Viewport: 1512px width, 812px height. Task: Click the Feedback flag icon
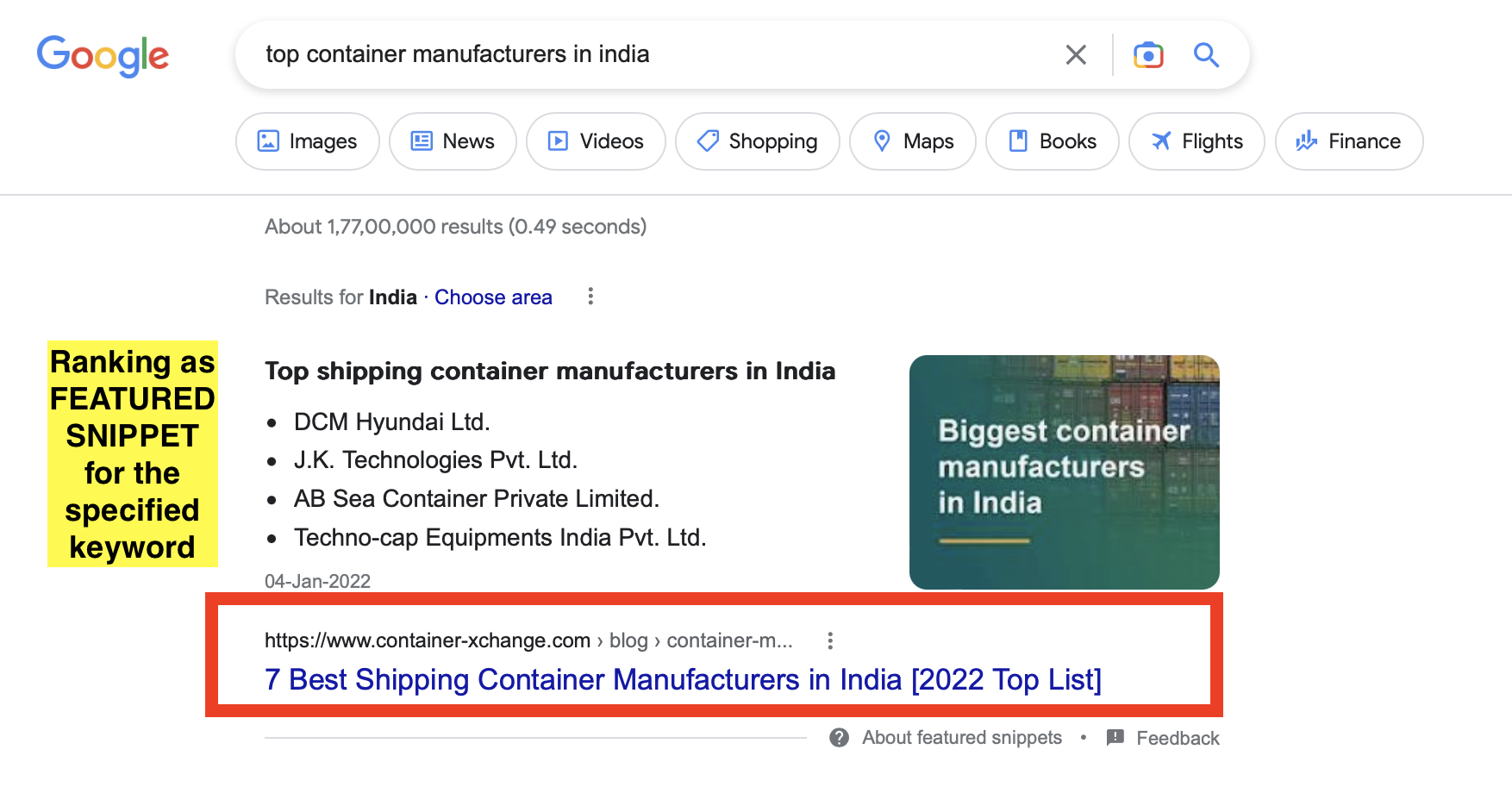(1115, 738)
